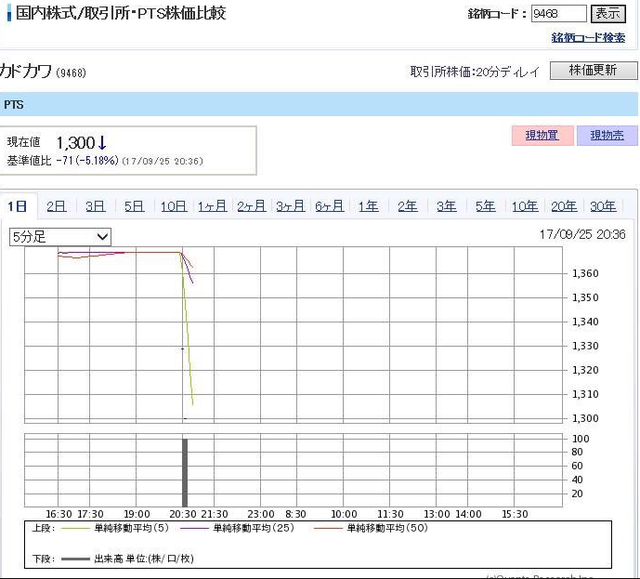Image resolution: width=640 pixels, height=579 pixels.
Task: Click the 表示 button
Action: point(608,14)
